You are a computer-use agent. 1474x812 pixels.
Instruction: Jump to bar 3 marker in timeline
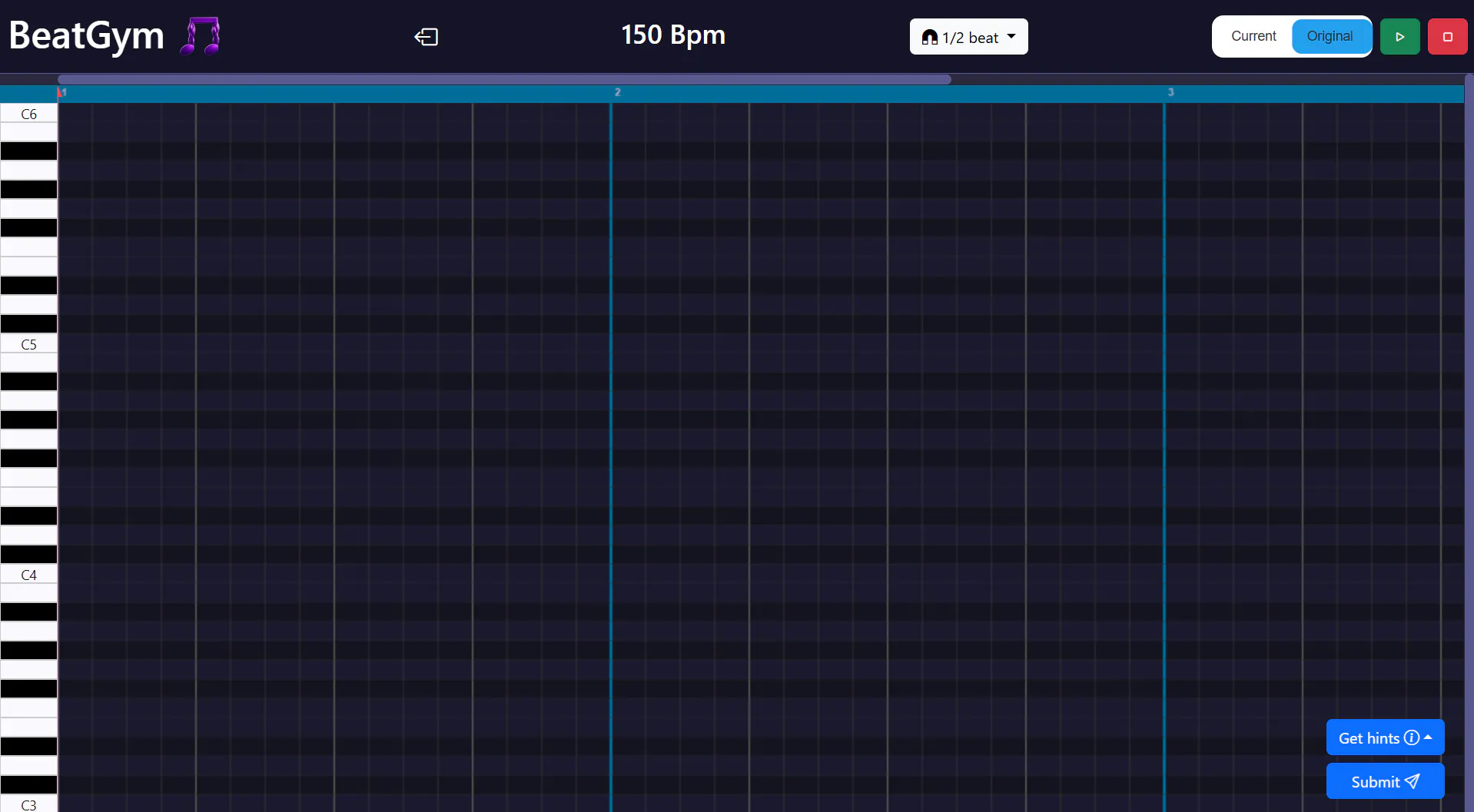click(1170, 92)
